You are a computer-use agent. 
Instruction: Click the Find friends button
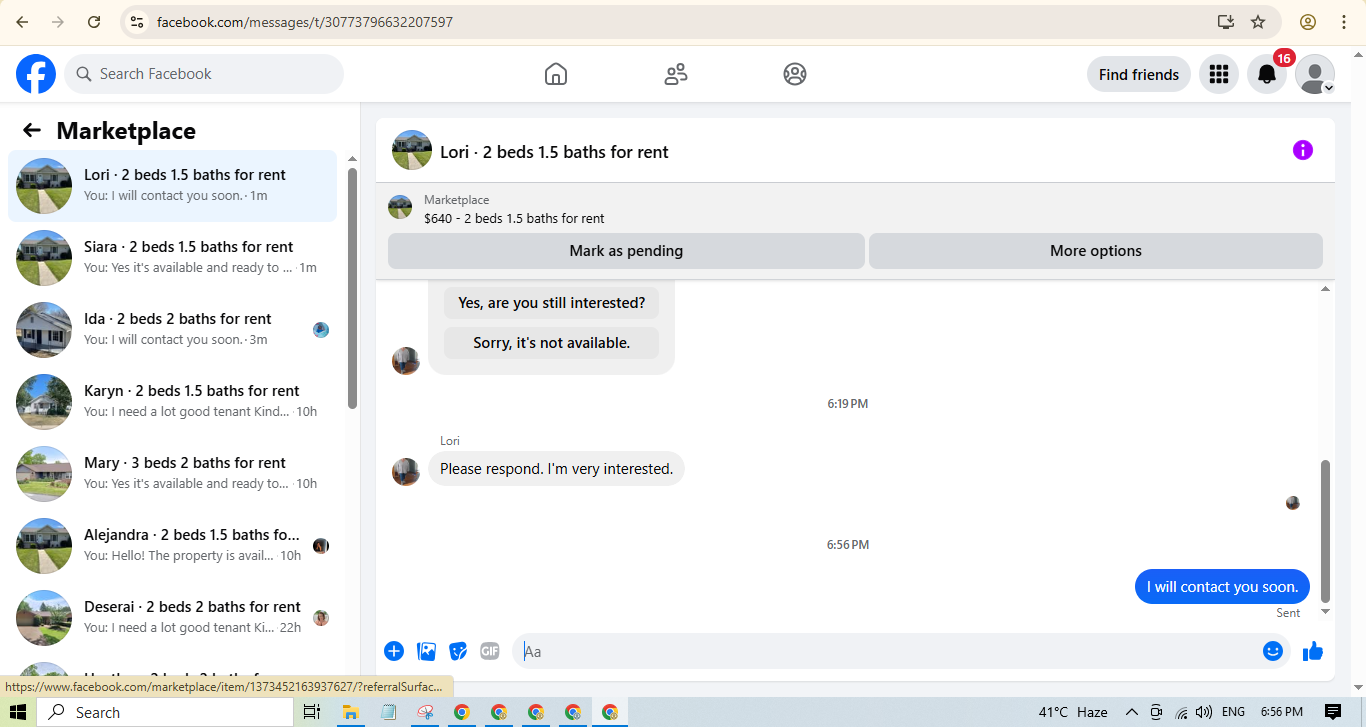(x=1139, y=74)
